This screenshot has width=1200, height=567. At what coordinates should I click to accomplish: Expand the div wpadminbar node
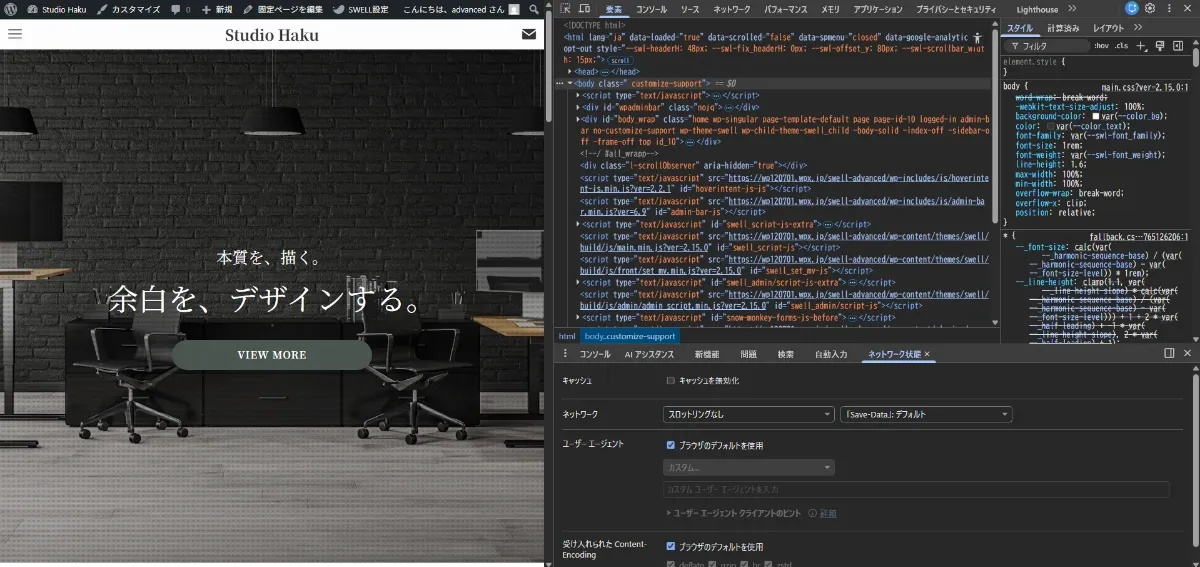(578, 107)
